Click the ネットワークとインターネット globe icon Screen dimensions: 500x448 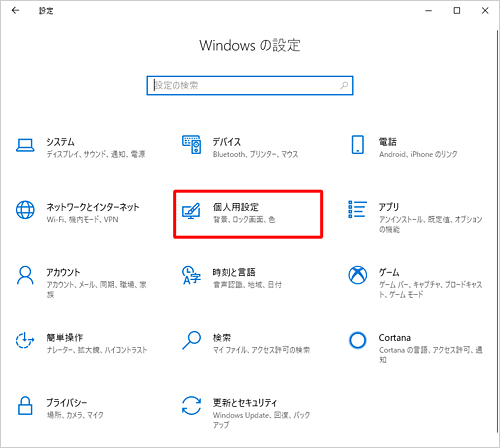25,210
